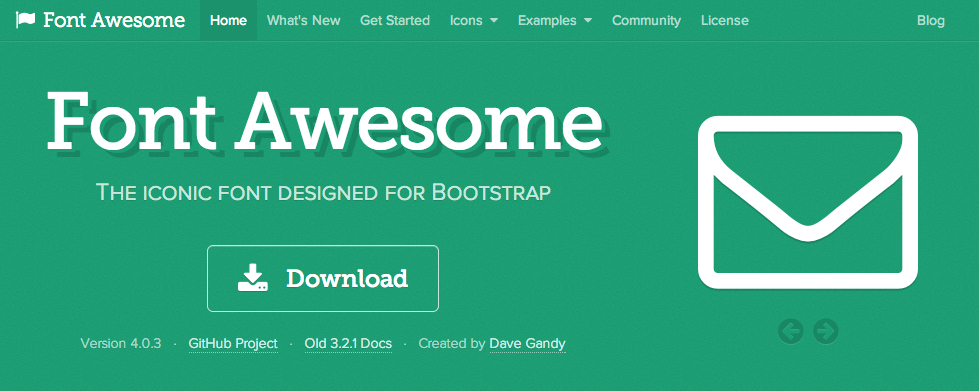Expand the Examples dropdown menu
Screen dimensions: 979x391
[x=555, y=21]
